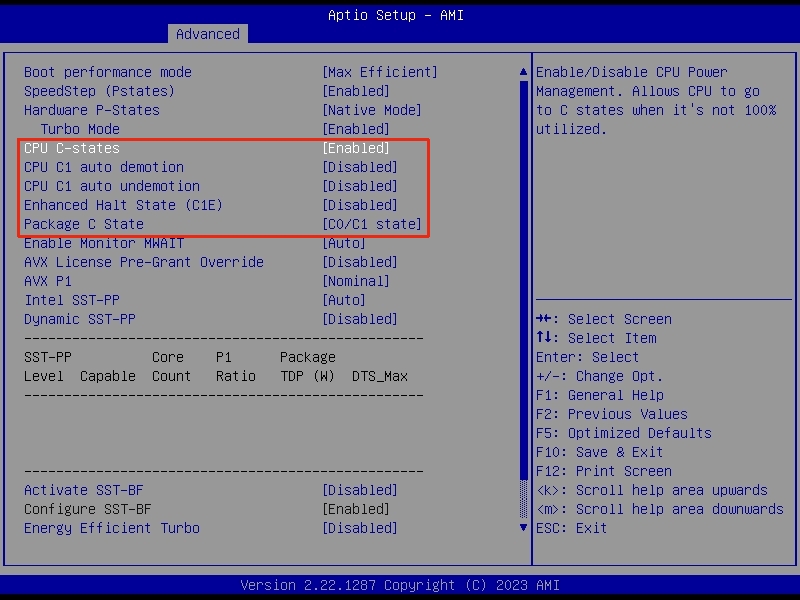Select AVX License Pre-Grant Override
Viewport: 800px width, 600px height.
144,262
